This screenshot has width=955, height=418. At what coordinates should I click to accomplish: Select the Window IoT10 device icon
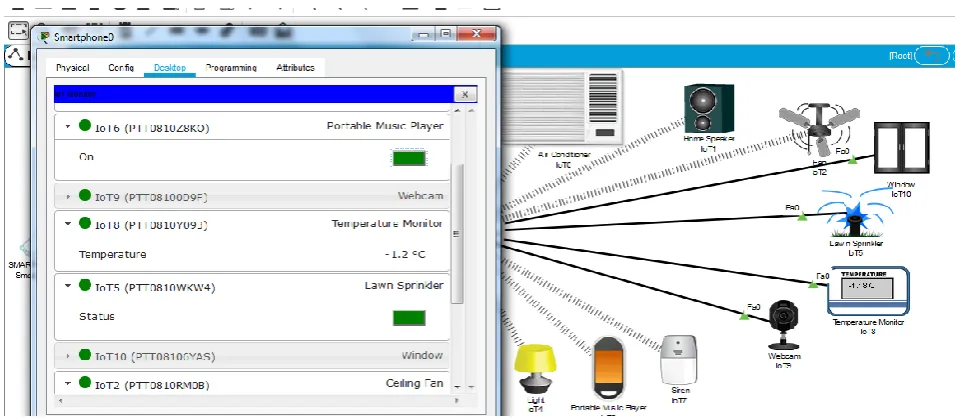[x=901, y=149]
